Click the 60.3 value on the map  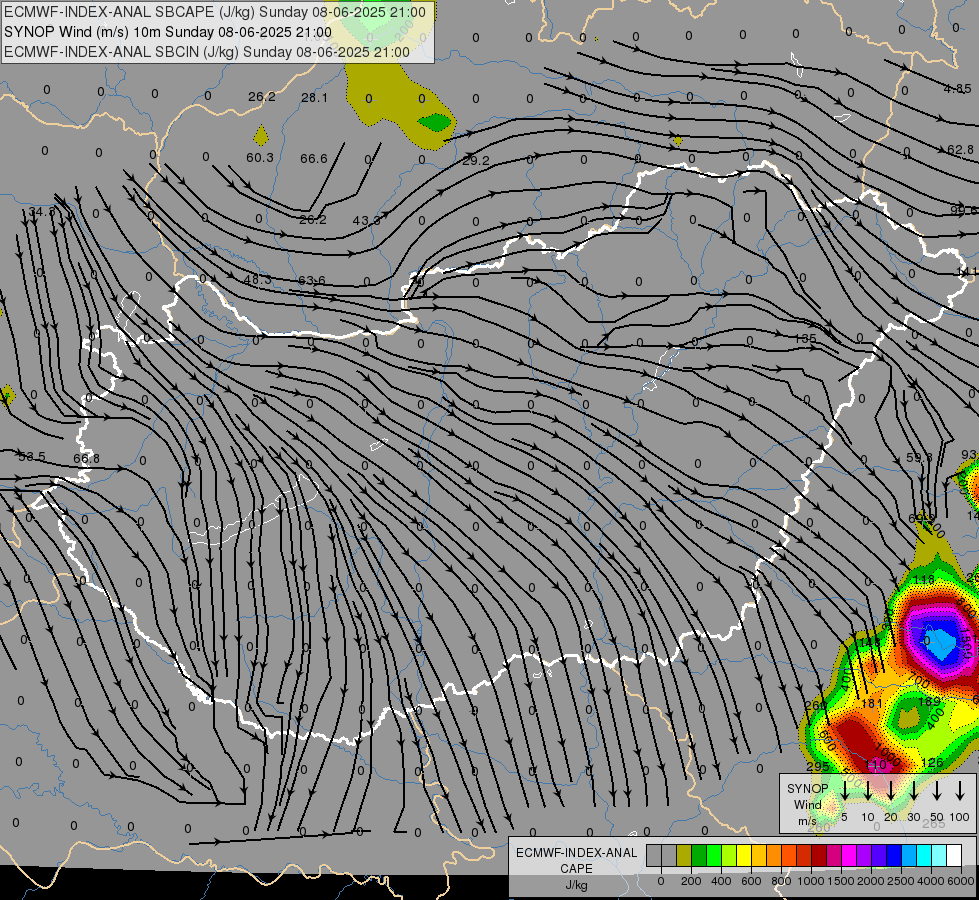tap(260, 157)
